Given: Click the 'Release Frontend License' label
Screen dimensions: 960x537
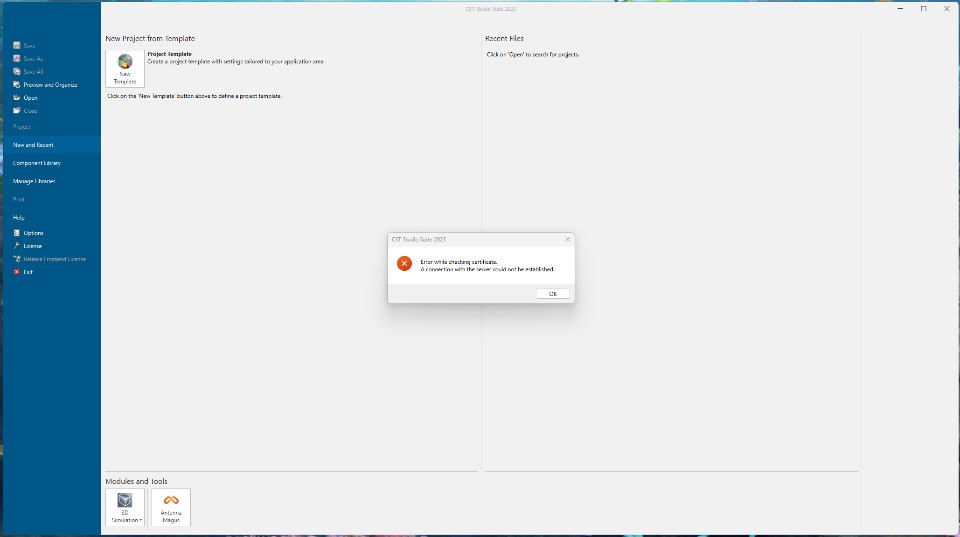Looking at the screenshot, I should [x=54, y=259].
